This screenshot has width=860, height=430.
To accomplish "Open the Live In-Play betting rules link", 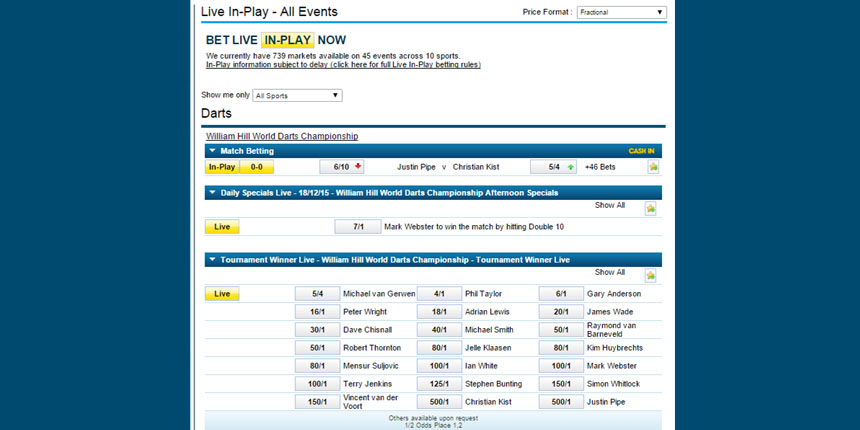I will tap(343, 65).
